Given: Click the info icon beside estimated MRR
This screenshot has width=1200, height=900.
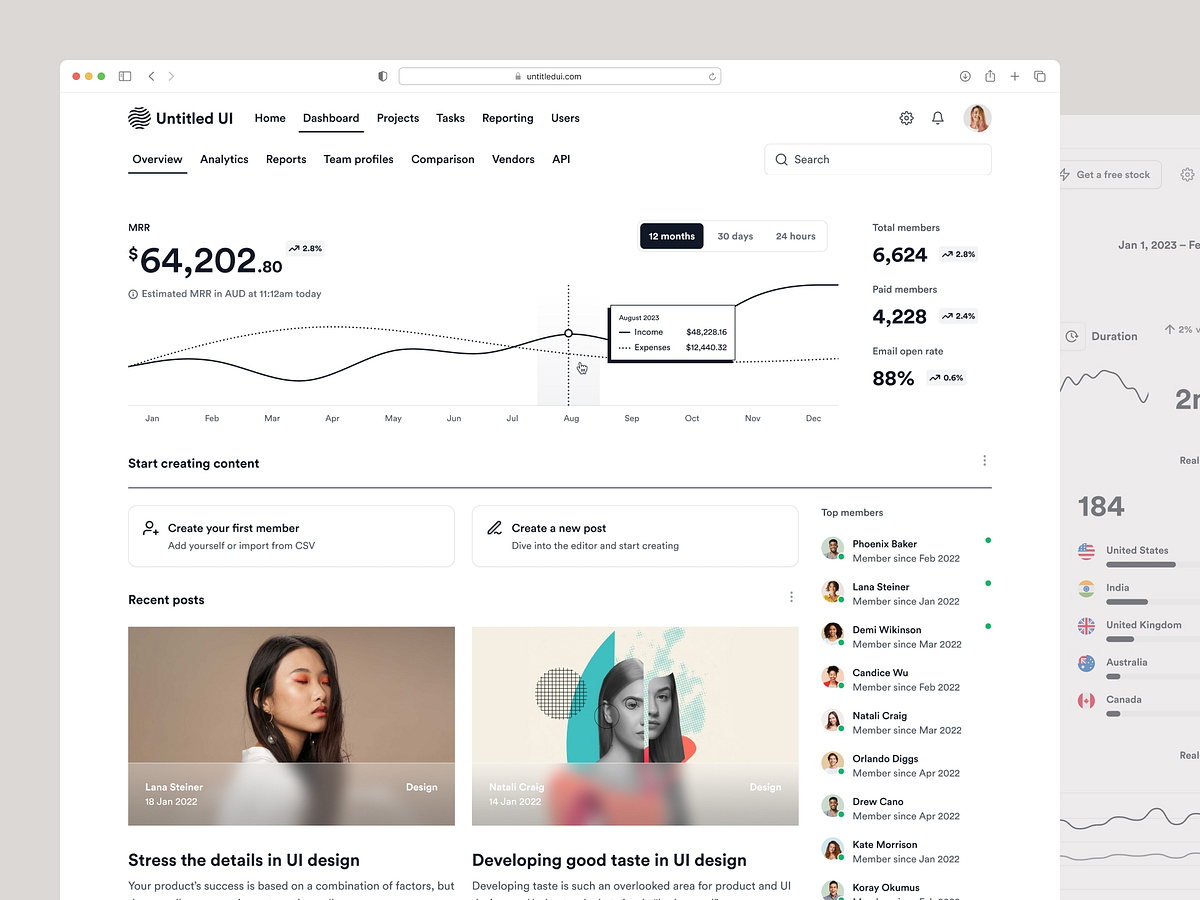Looking at the screenshot, I should click(x=132, y=293).
